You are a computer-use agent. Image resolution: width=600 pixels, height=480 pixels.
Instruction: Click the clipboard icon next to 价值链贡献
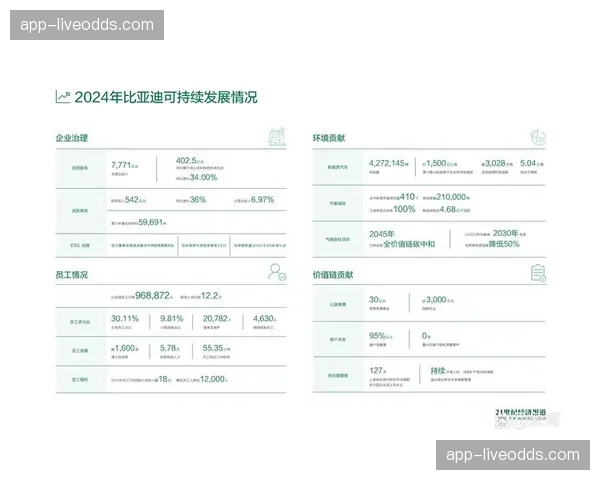click(x=538, y=273)
